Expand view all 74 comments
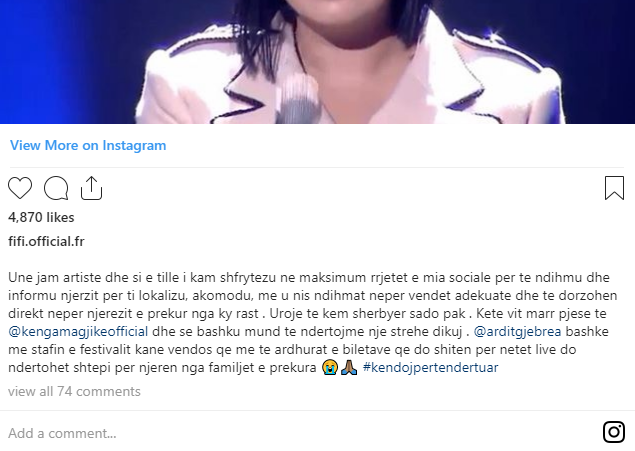Image resolution: width=635 pixels, height=451 pixels. pyautogui.click(x=74, y=391)
